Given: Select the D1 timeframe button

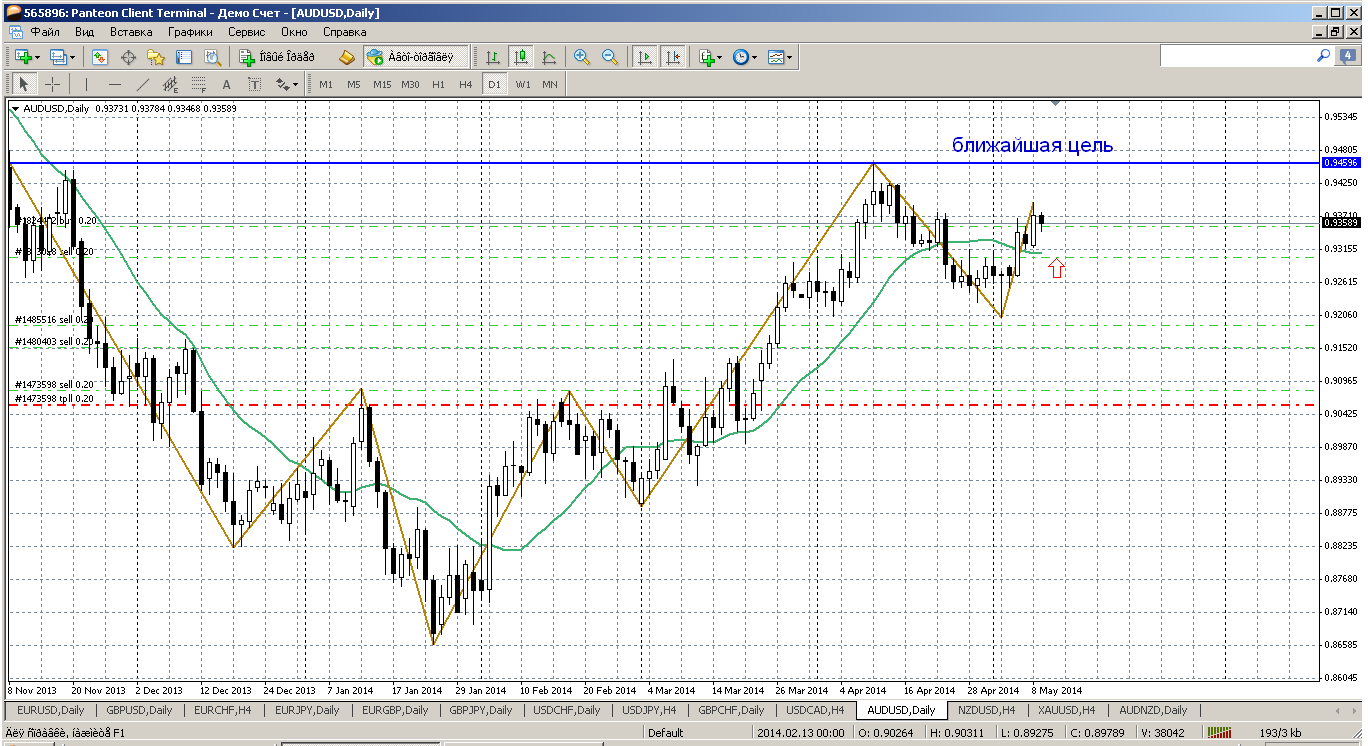Looking at the screenshot, I should 494,84.
